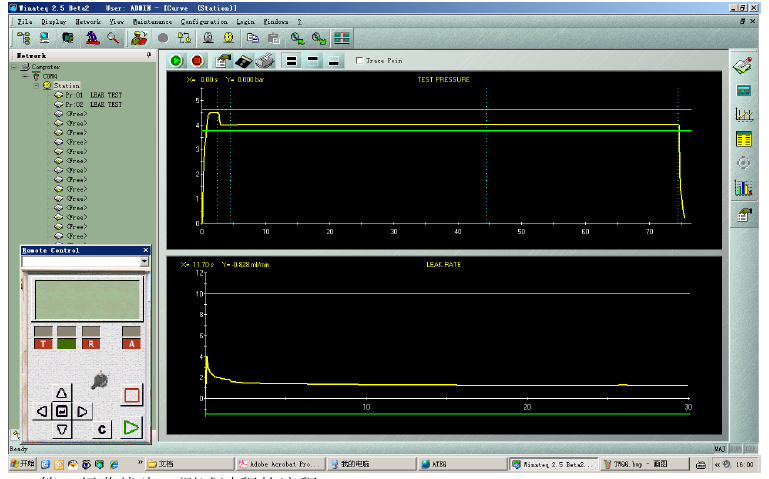Viewport: 769px width, 479px height.
Task: Open the yellow table icon in right sidebar
Action: point(743,139)
